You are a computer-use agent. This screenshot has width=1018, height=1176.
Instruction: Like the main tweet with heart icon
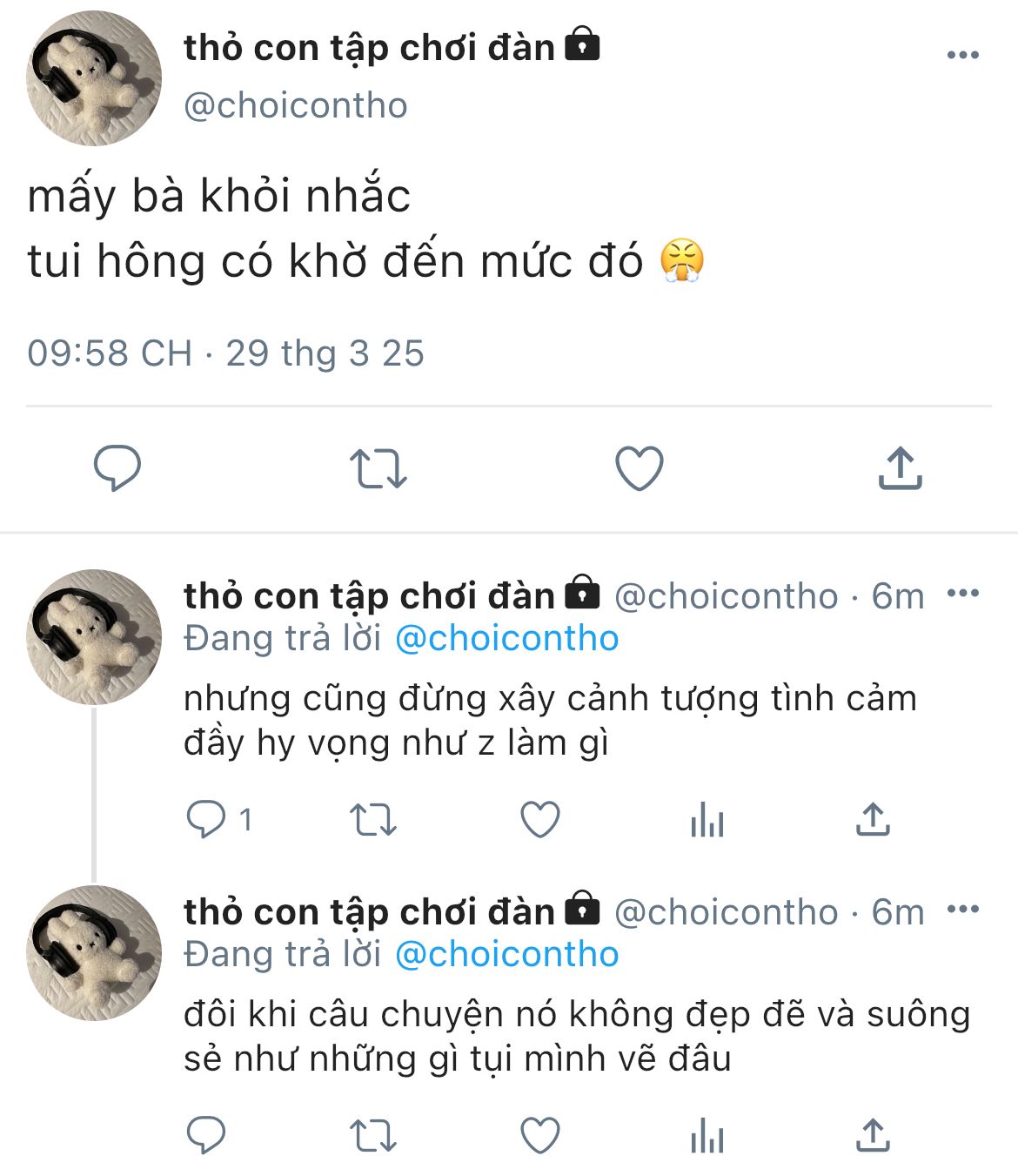[x=640, y=468]
